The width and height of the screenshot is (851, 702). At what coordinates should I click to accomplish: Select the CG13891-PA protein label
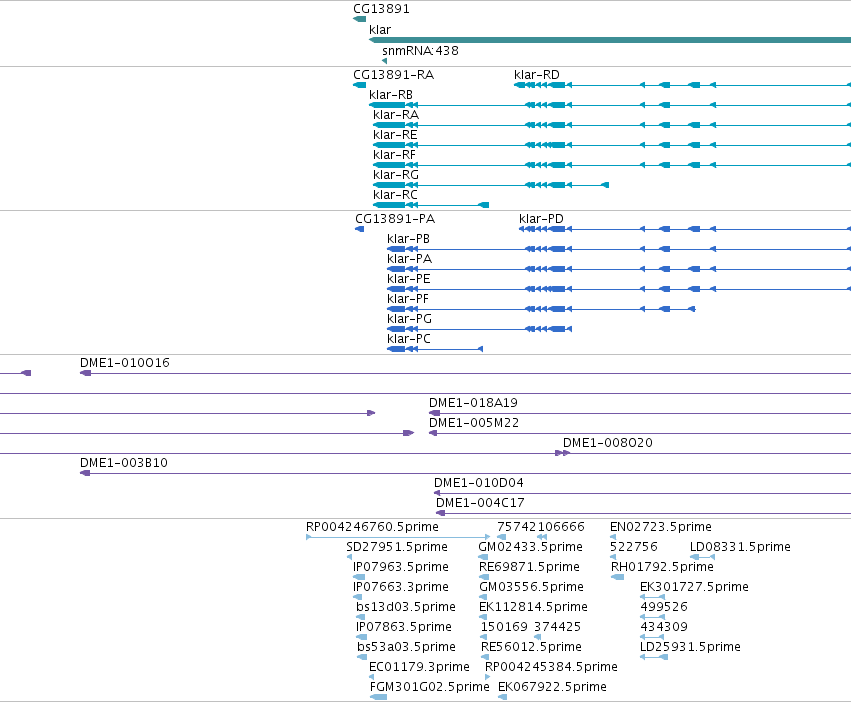tap(395, 219)
